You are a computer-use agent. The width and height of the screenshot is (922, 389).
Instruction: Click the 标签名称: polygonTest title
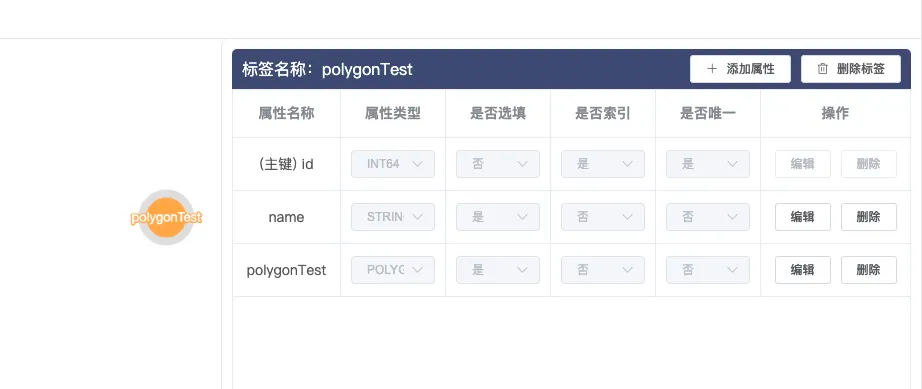coord(328,69)
